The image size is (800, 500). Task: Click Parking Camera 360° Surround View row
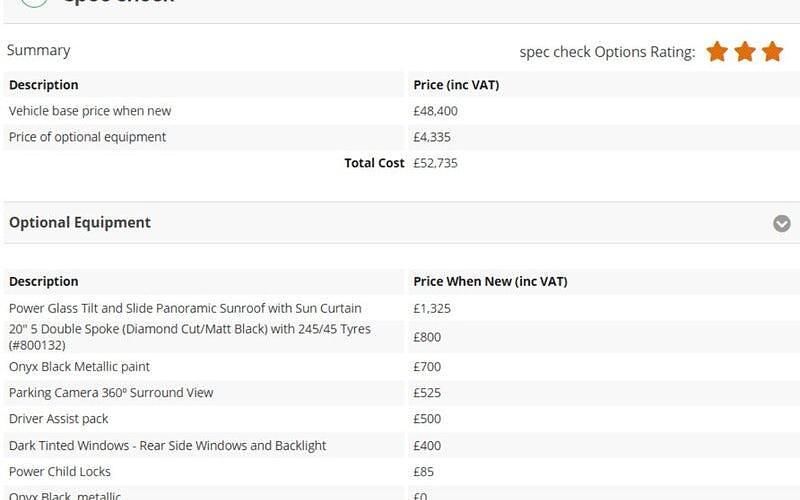click(x=400, y=392)
